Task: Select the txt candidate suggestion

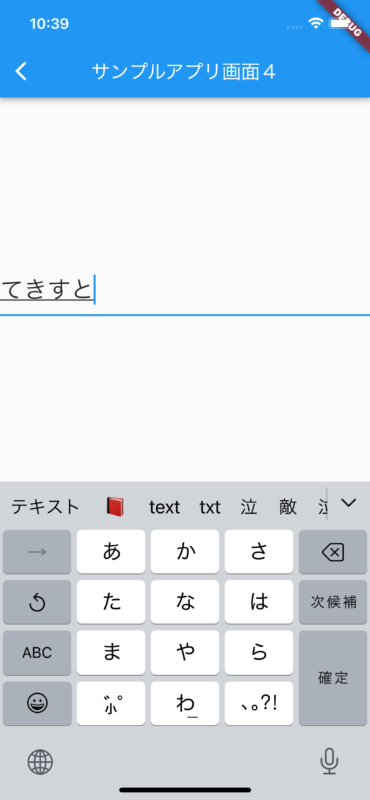Action: [210, 507]
